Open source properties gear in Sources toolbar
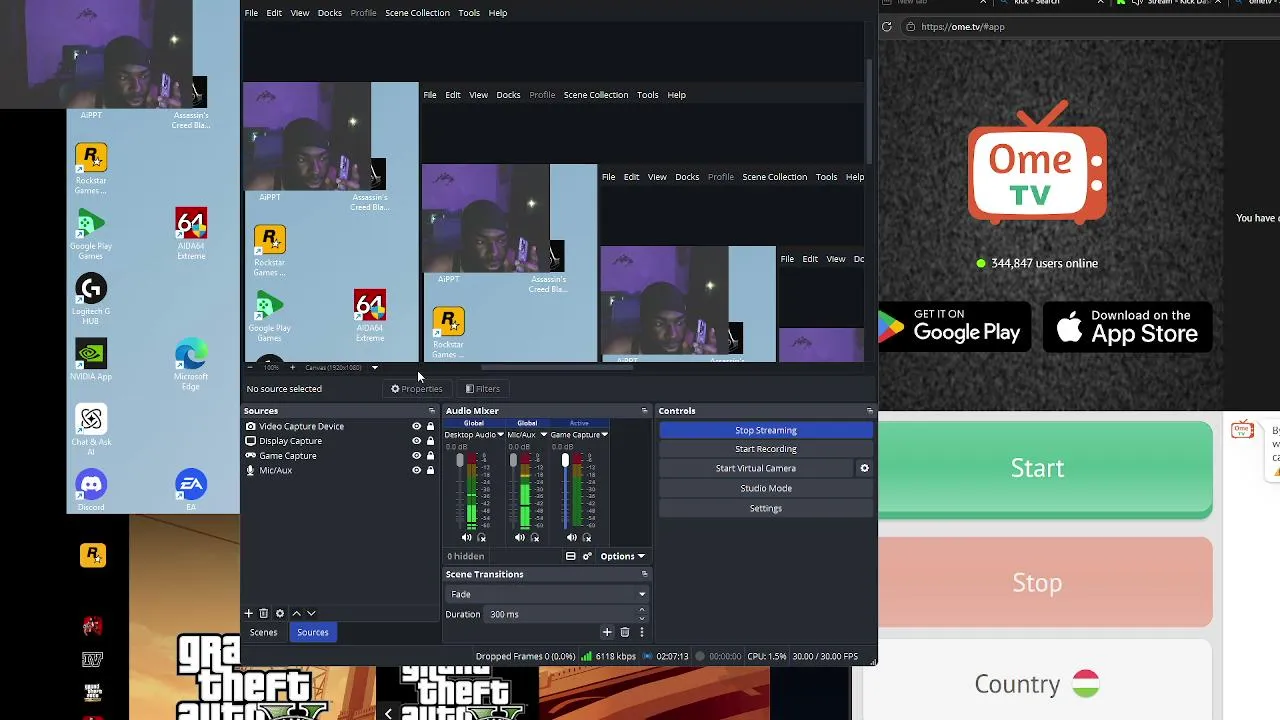The image size is (1280, 720). click(280, 613)
